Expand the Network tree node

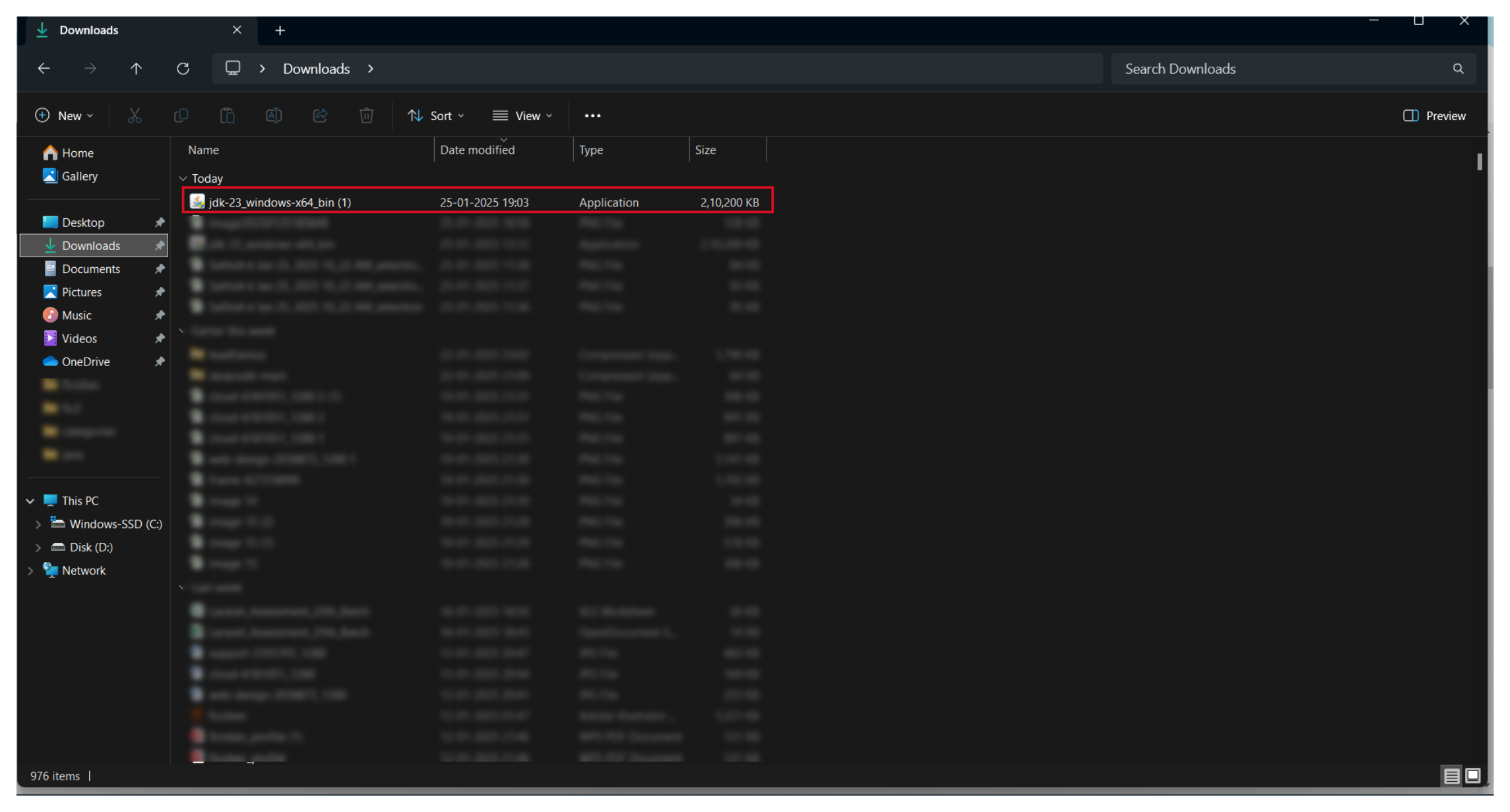(30, 571)
